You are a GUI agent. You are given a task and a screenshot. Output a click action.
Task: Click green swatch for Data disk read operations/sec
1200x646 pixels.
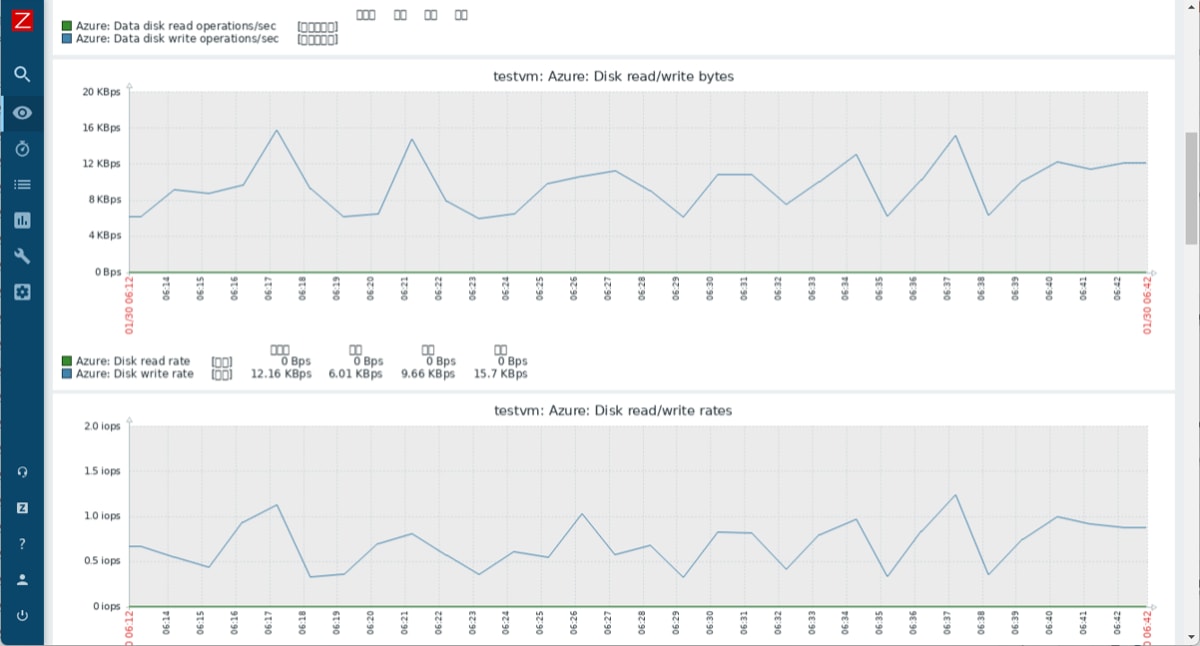[67, 26]
